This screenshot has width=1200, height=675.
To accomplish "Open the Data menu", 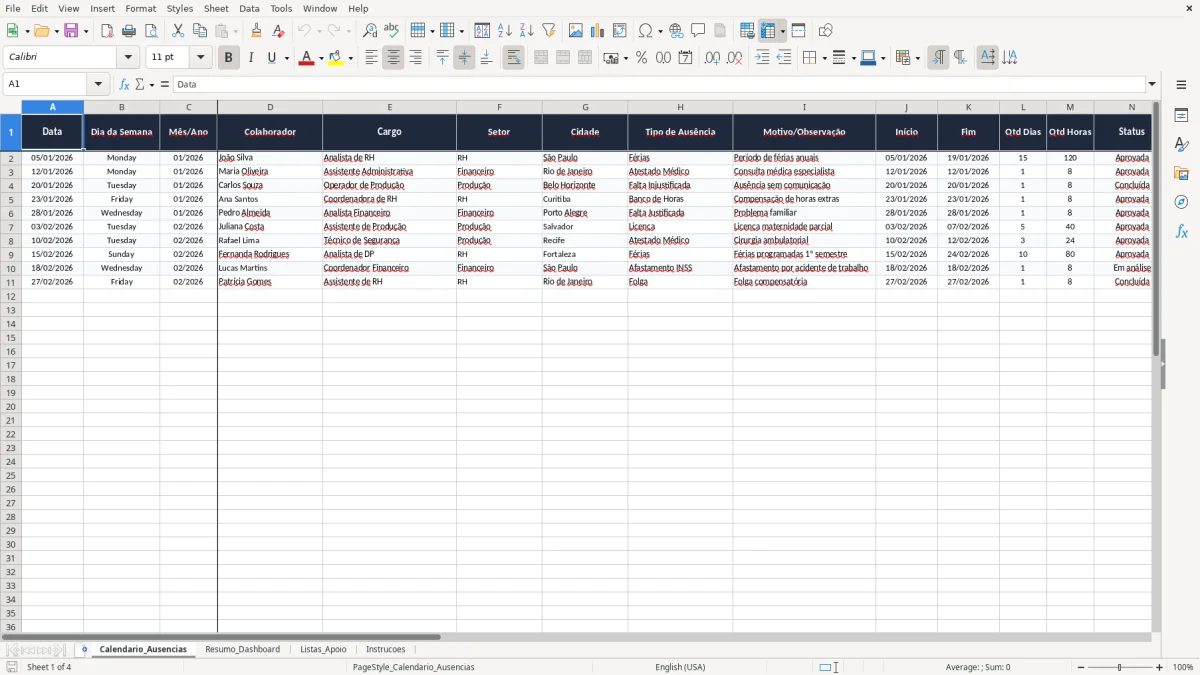I will [249, 8].
